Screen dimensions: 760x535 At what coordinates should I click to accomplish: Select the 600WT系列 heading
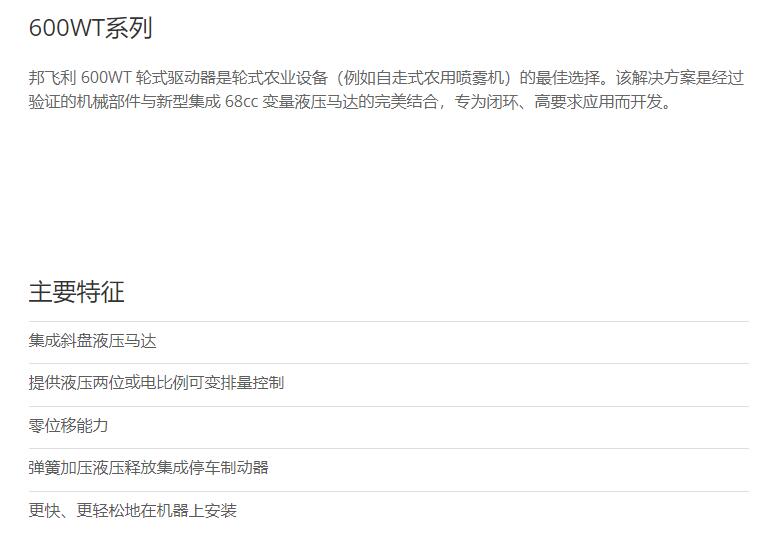click(91, 28)
